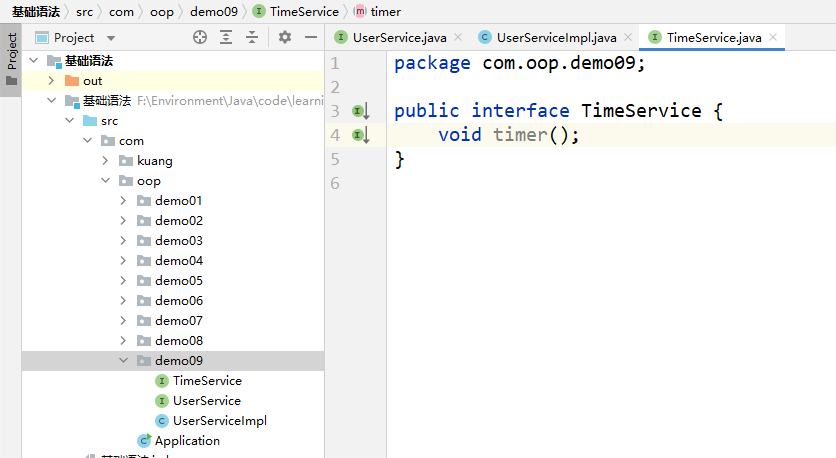
Task: Expand the demo02 package
Action: 123,220
